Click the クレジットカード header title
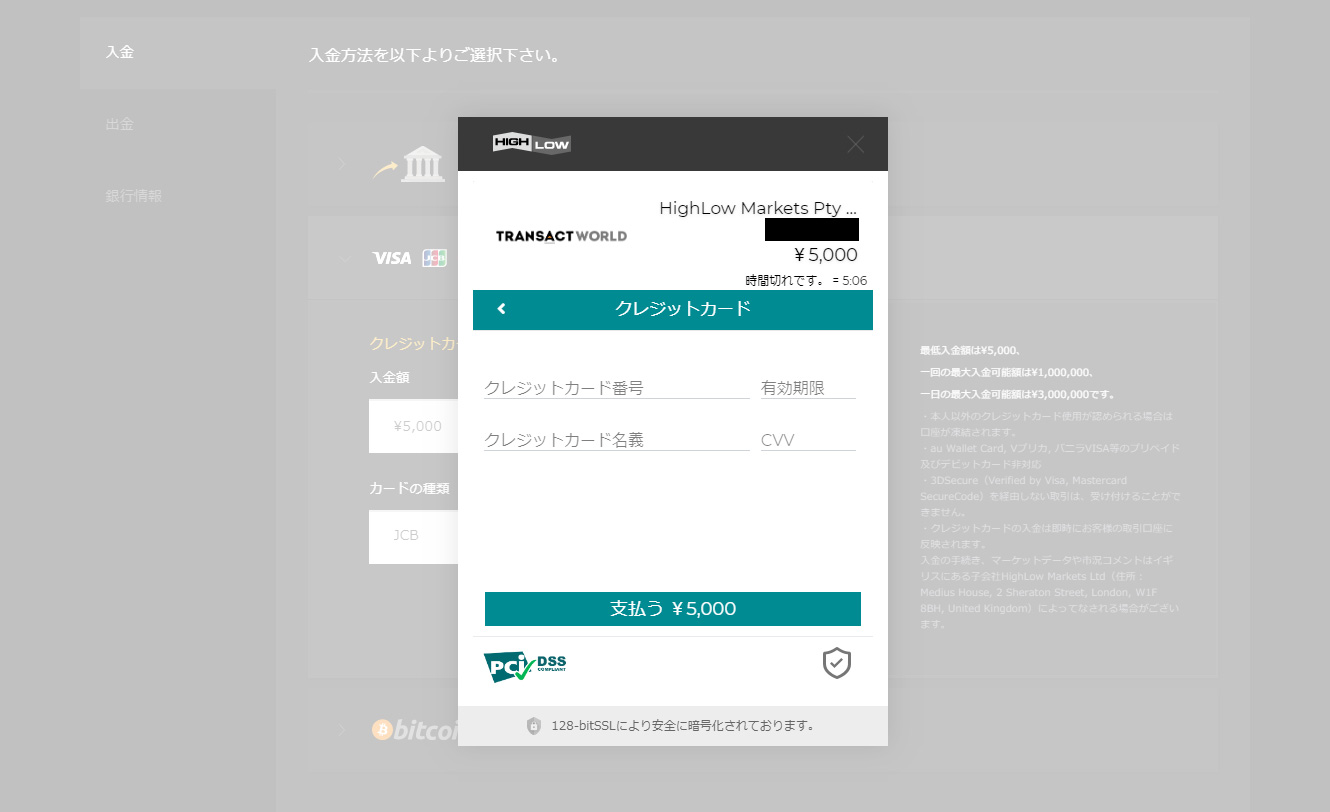The height and width of the screenshot is (812, 1330). 683,309
